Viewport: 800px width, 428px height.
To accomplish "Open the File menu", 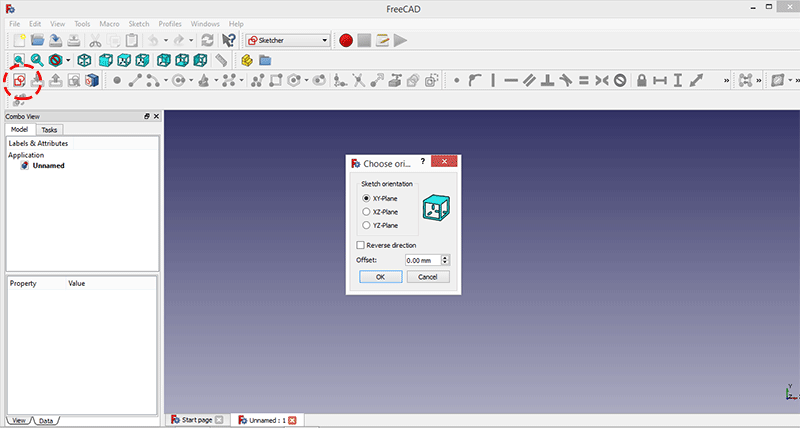I will click(15, 24).
